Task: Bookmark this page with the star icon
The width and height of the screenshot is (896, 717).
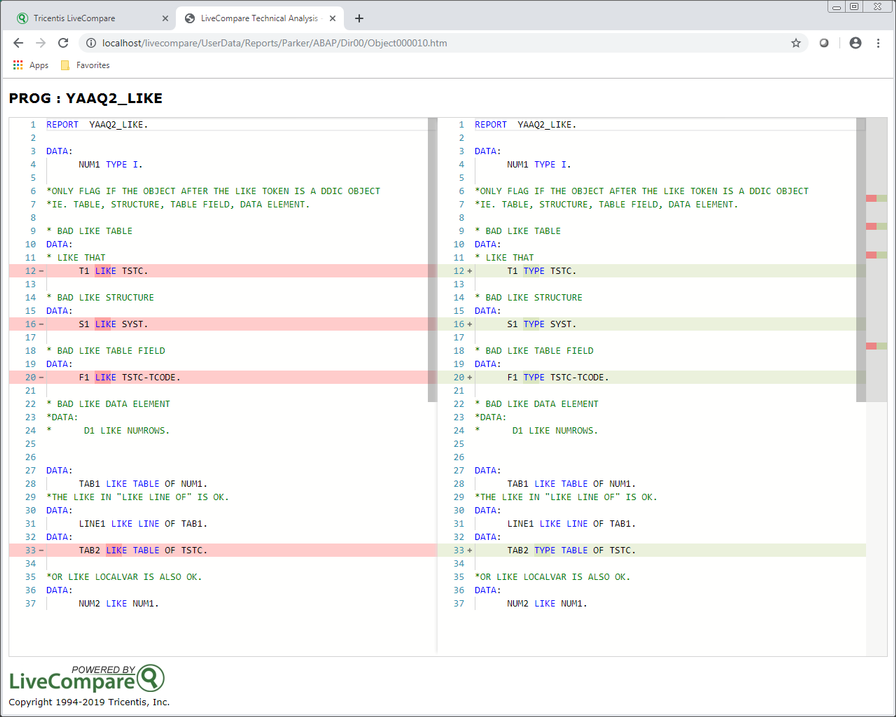Action: 796,43
